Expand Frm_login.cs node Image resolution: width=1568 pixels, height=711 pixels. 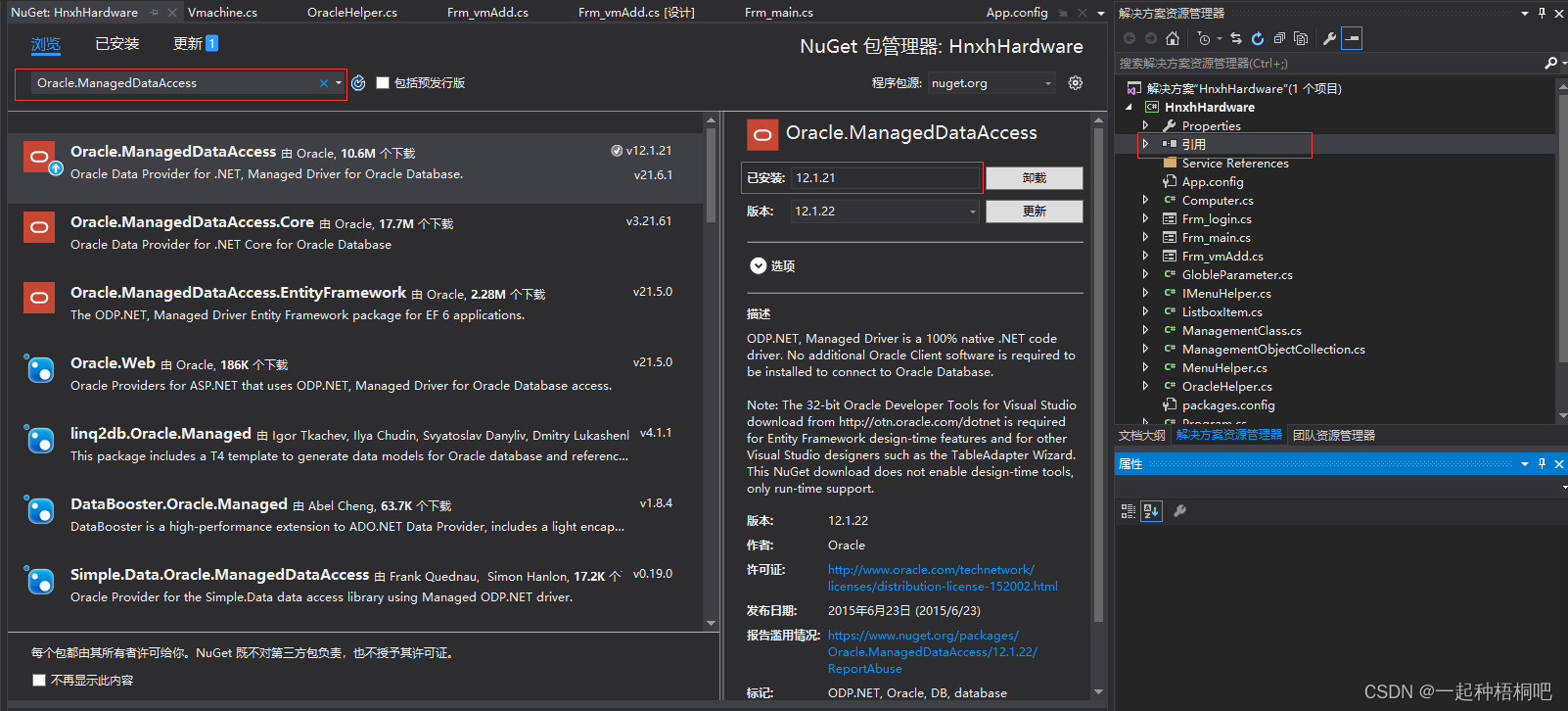[1145, 218]
